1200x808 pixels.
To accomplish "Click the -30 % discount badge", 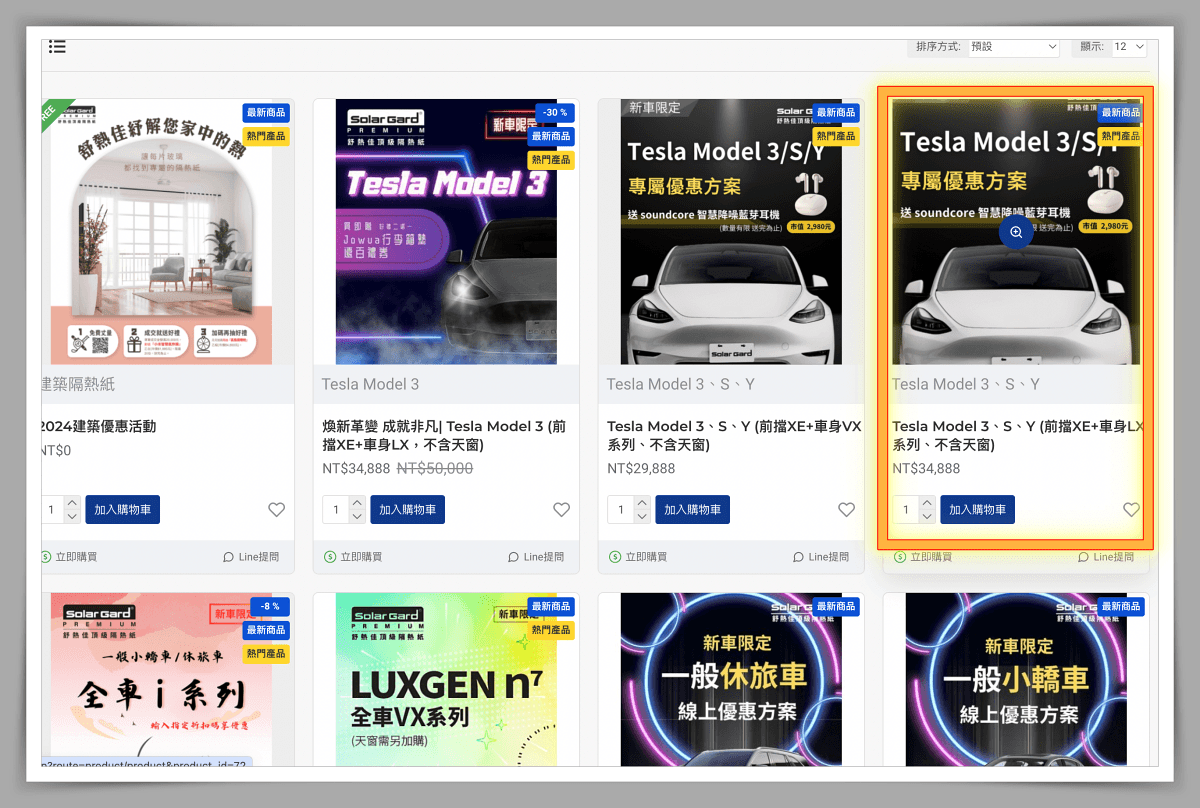I will point(554,112).
